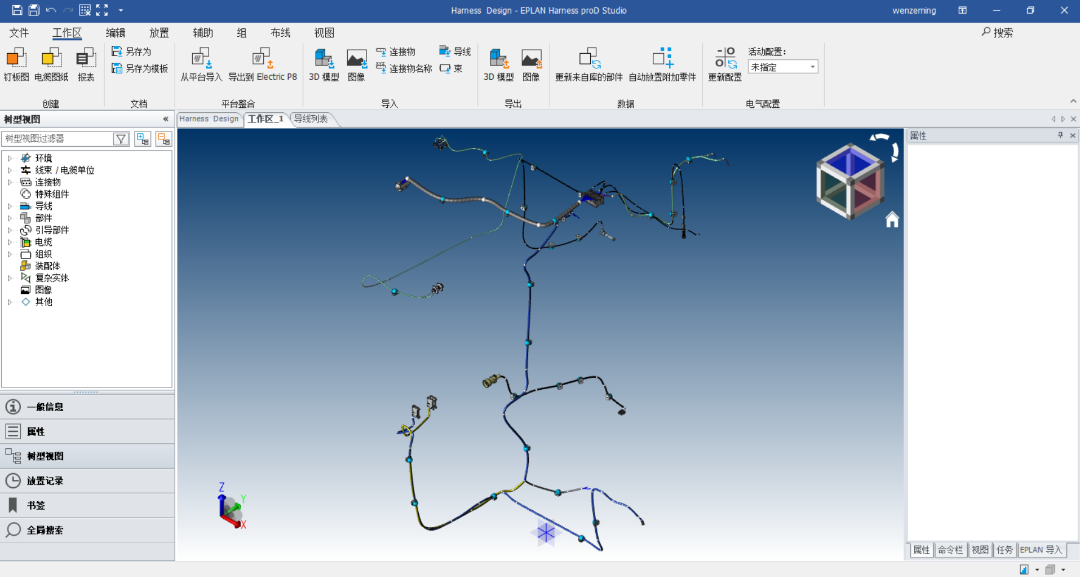Viewport: 1080px width, 577px height.
Task: Open the 组 ribbon tab
Action: click(x=242, y=32)
